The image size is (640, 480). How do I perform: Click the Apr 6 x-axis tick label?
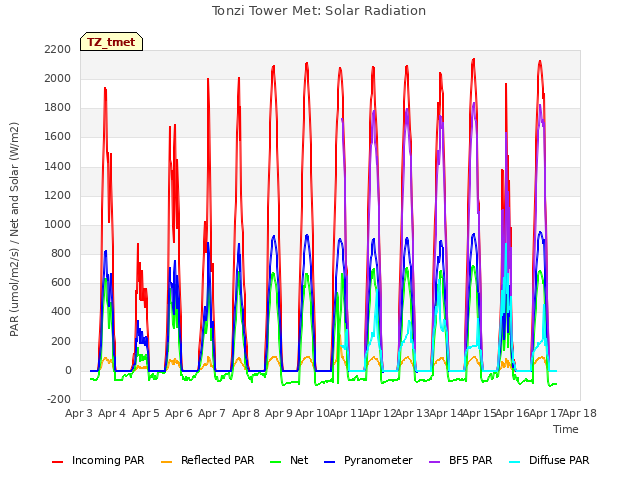pyautogui.click(x=179, y=413)
